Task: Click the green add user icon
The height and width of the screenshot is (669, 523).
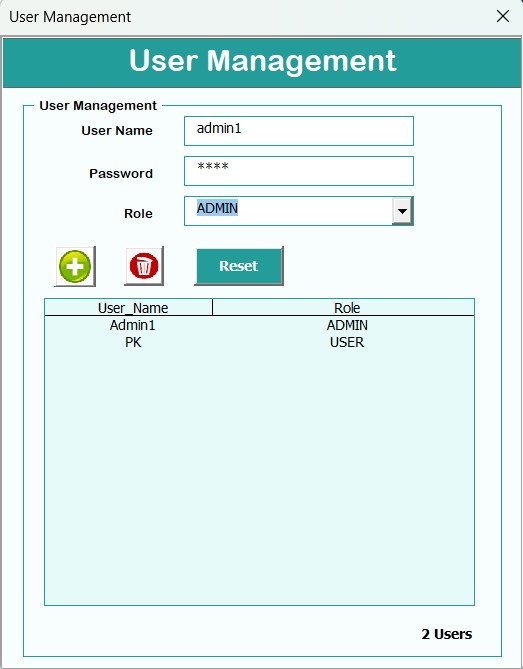Action: pyautogui.click(x=75, y=266)
